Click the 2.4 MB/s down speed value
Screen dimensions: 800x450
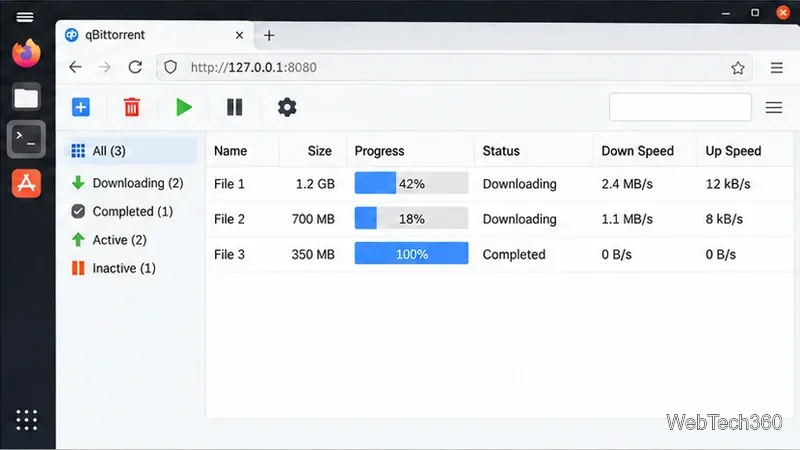[x=627, y=184]
